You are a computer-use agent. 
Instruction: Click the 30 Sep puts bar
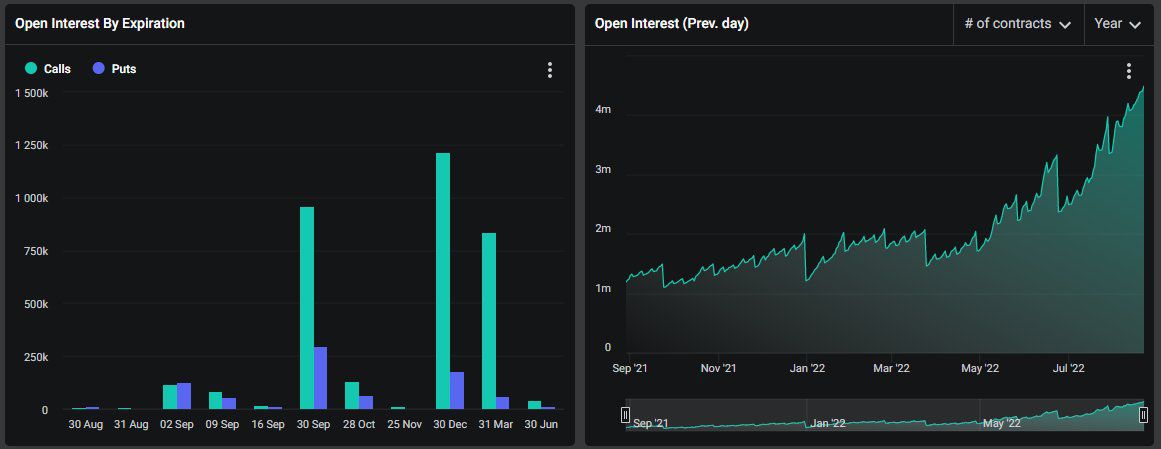pos(321,378)
